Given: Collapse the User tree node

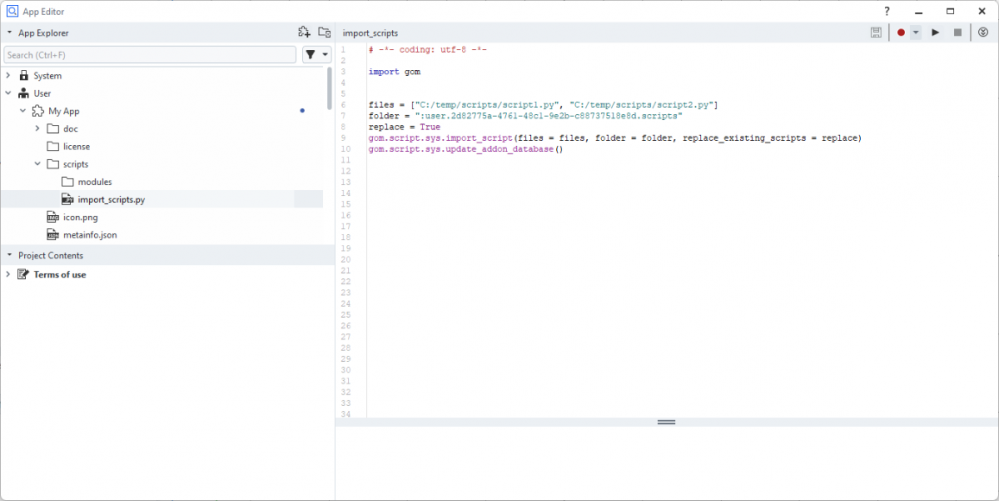Looking at the screenshot, I should [x=9, y=93].
